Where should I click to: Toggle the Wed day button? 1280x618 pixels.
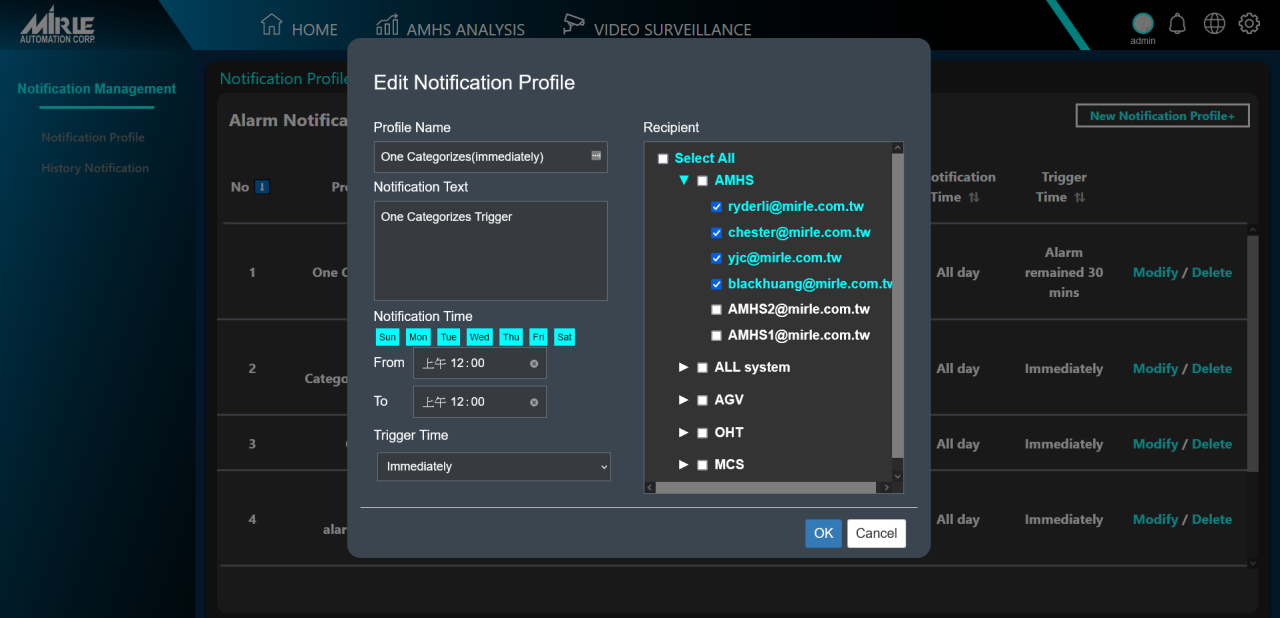(x=479, y=338)
